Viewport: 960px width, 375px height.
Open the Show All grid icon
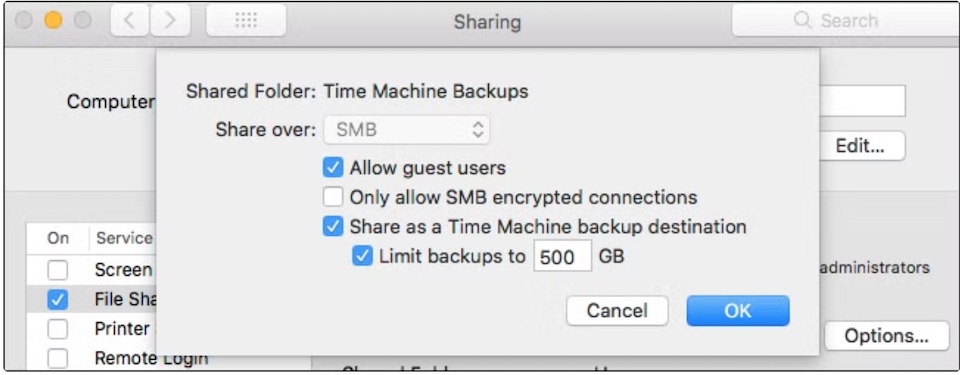click(x=246, y=21)
